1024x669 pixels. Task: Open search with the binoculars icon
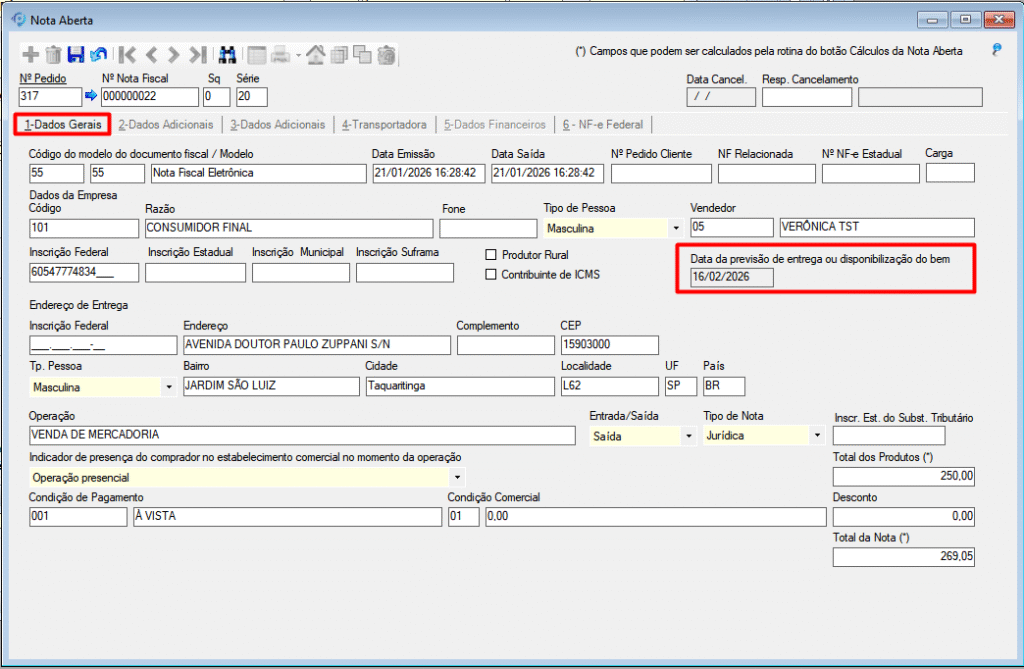(226, 54)
